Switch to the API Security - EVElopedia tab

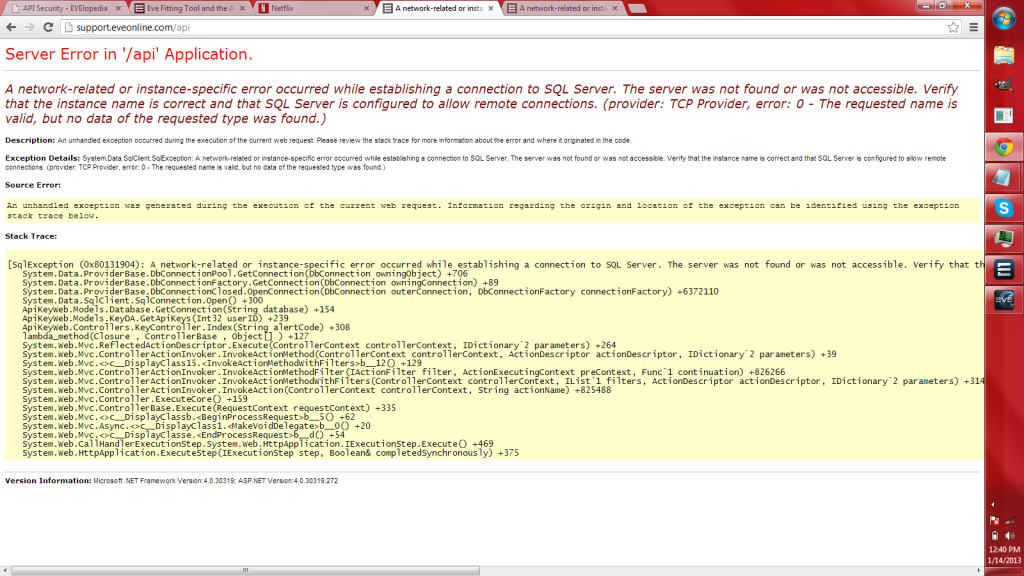click(x=60, y=8)
